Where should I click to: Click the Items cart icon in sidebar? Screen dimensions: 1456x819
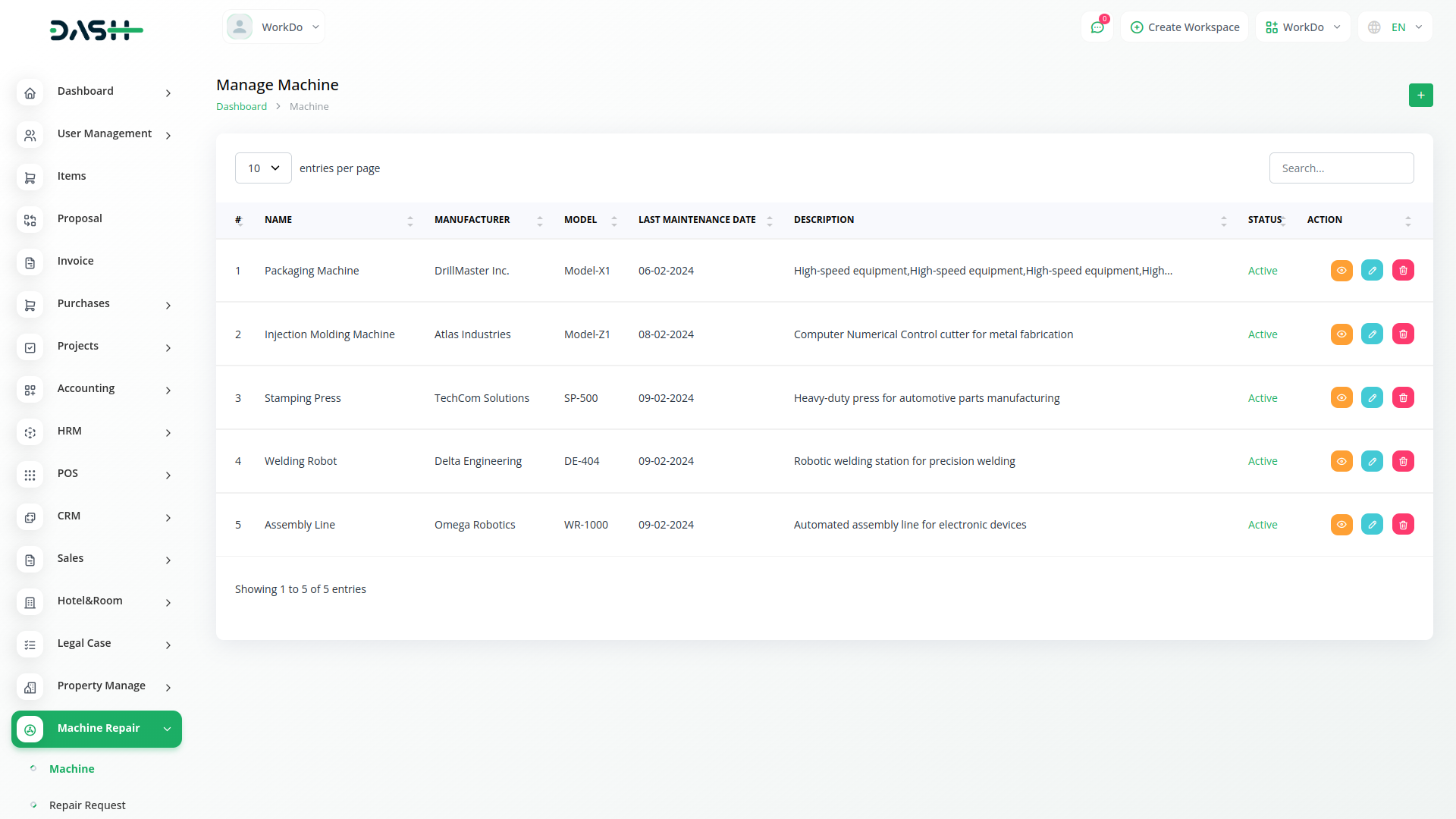(30, 177)
